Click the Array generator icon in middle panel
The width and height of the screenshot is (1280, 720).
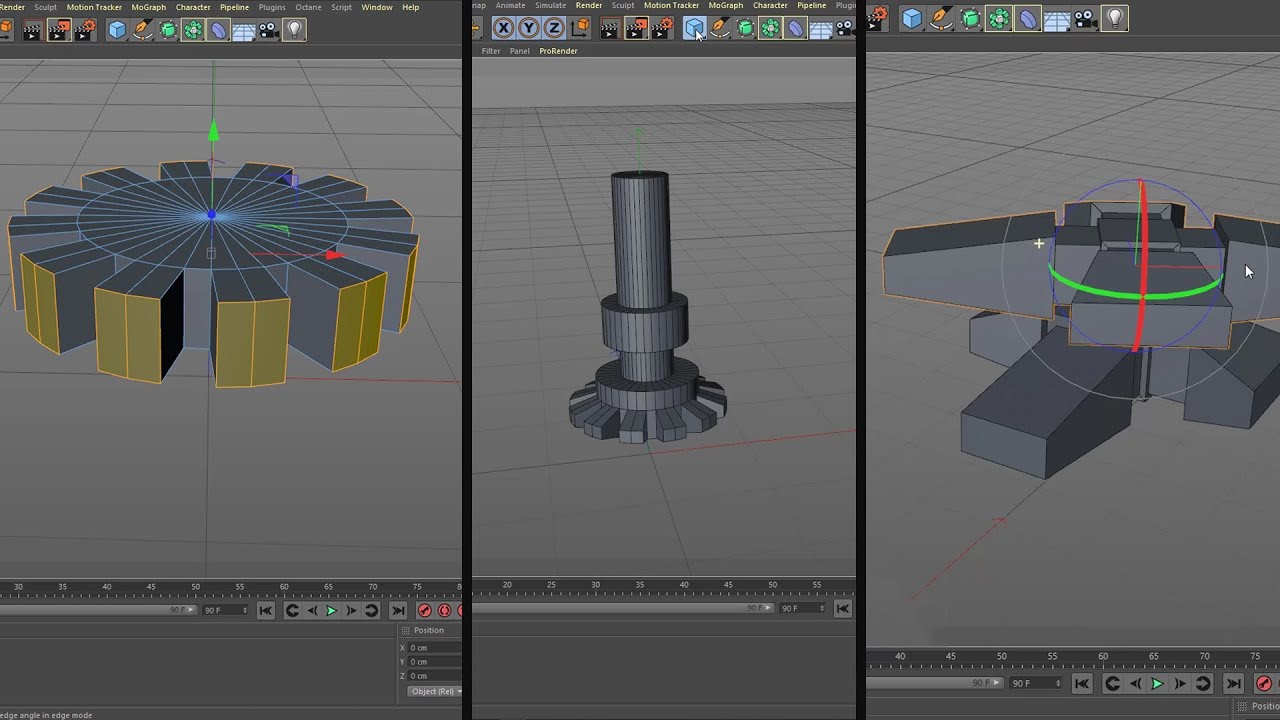[770, 28]
